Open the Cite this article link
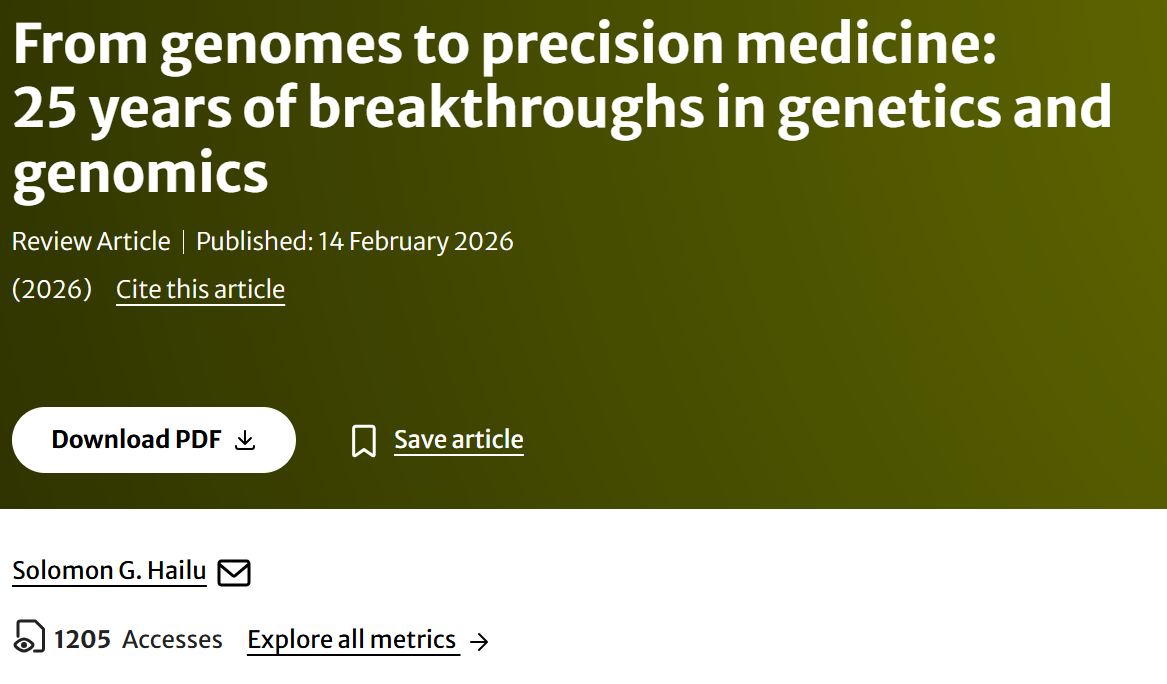 tap(200, 289)
